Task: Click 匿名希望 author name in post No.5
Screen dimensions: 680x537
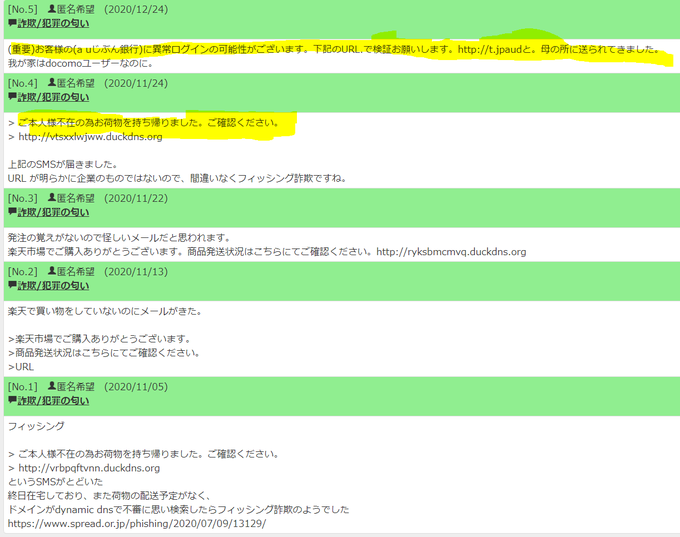Action: point(76,10)
